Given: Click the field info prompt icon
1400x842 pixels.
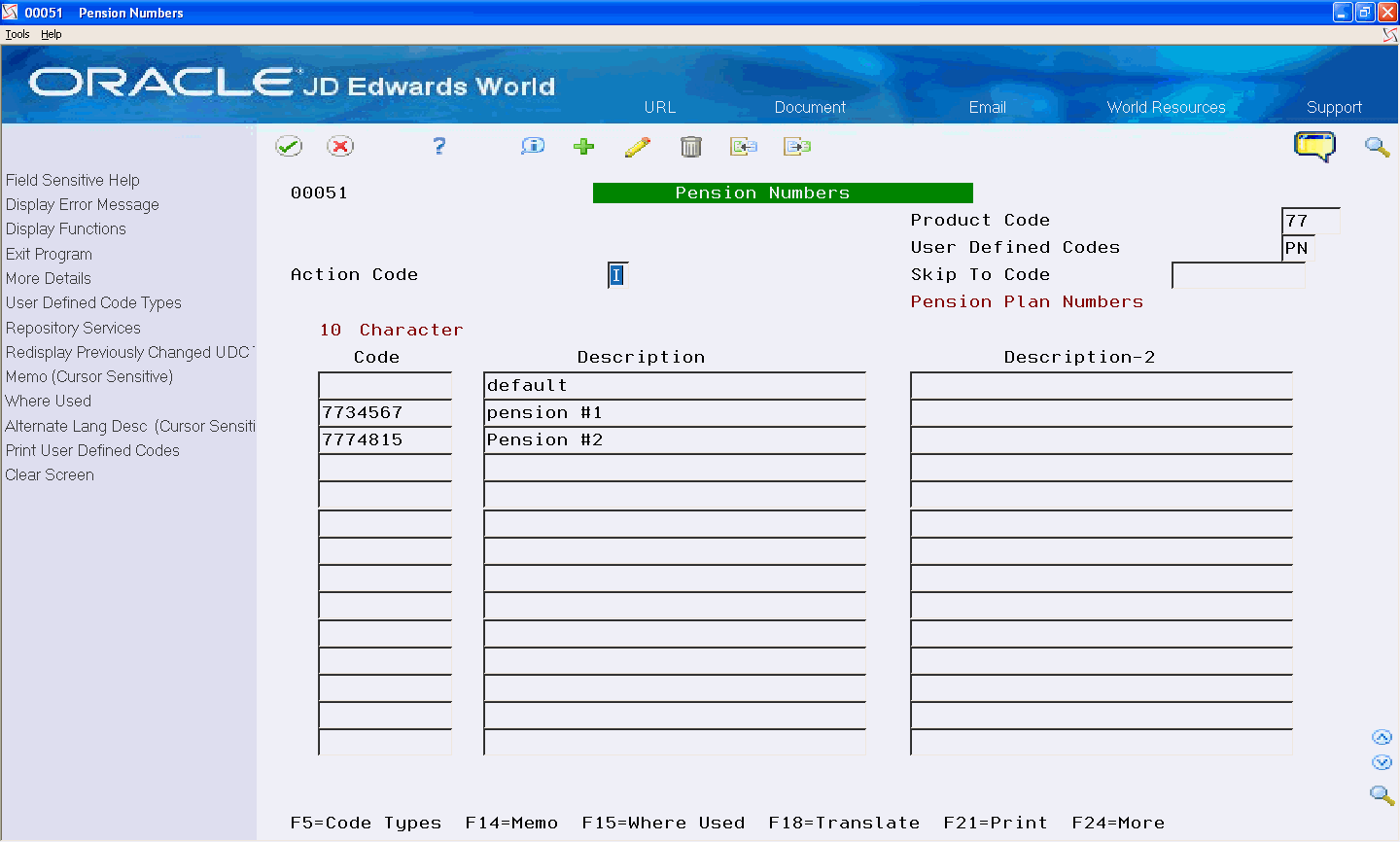Looking at the screenshot, I should 532,146.
